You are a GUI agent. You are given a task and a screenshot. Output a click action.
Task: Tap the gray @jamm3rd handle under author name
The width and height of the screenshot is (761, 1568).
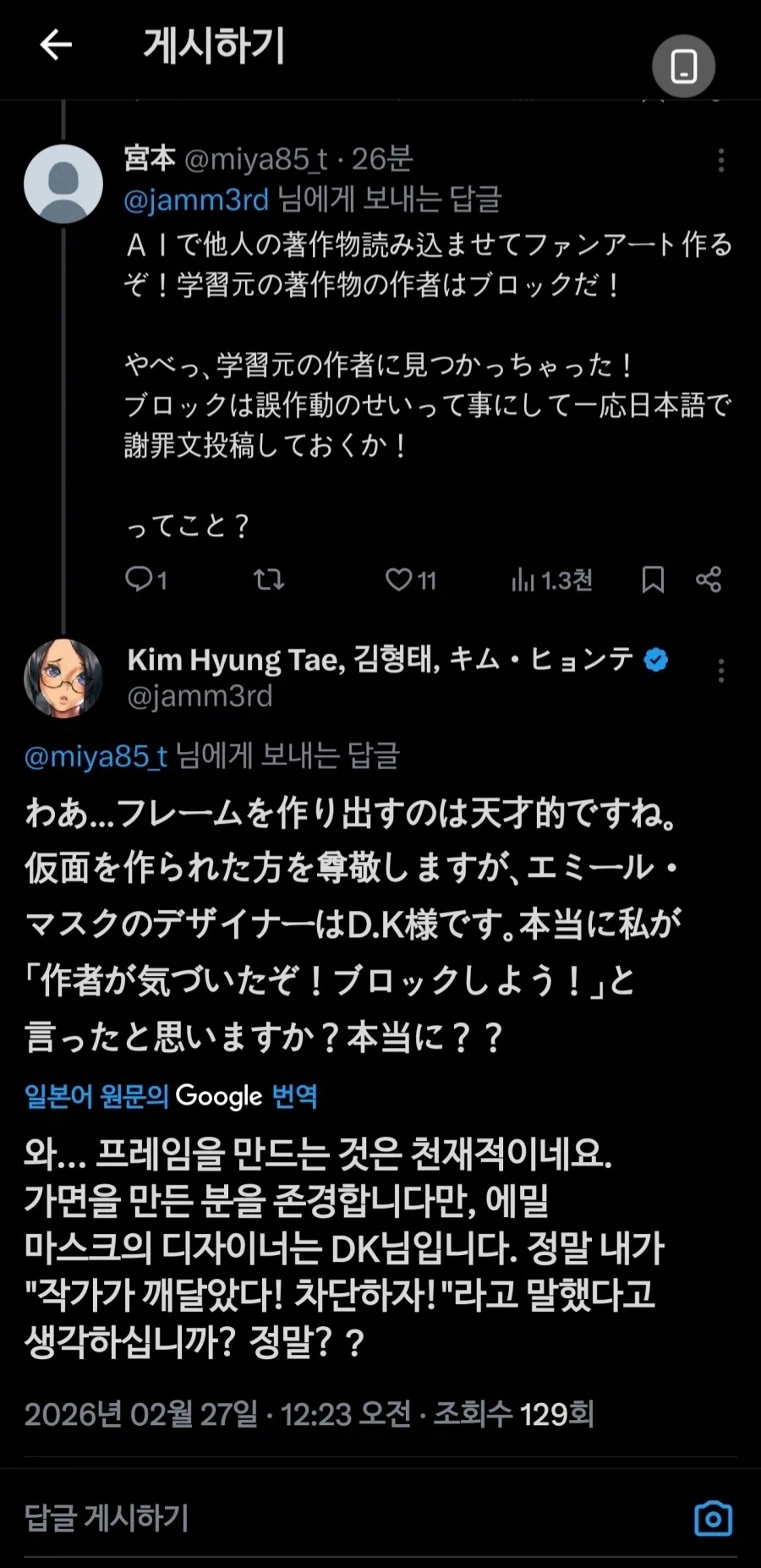point(200,696)
